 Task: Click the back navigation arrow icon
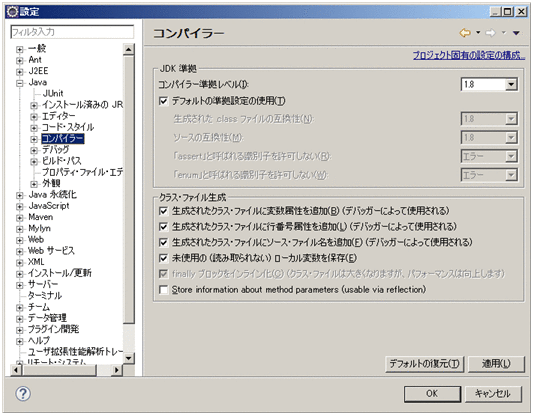tap(465, 33)
